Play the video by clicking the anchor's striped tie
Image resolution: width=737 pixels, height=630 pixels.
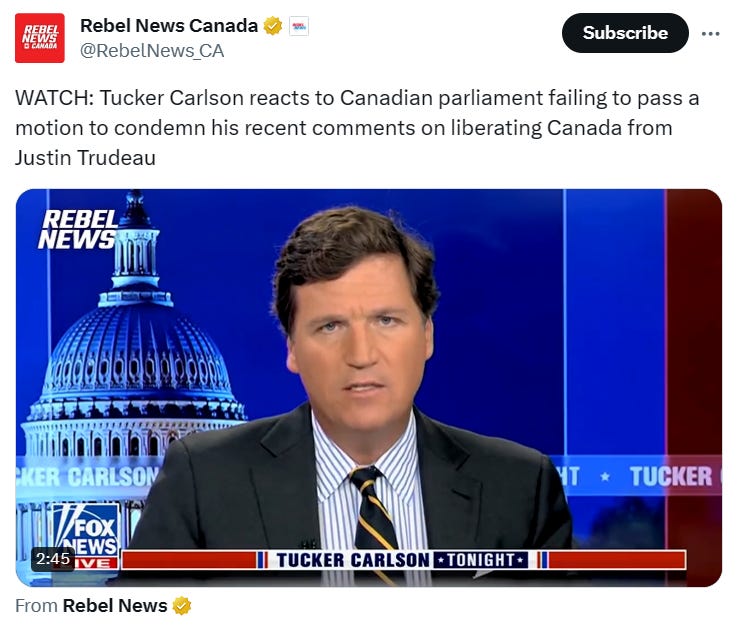374,510
